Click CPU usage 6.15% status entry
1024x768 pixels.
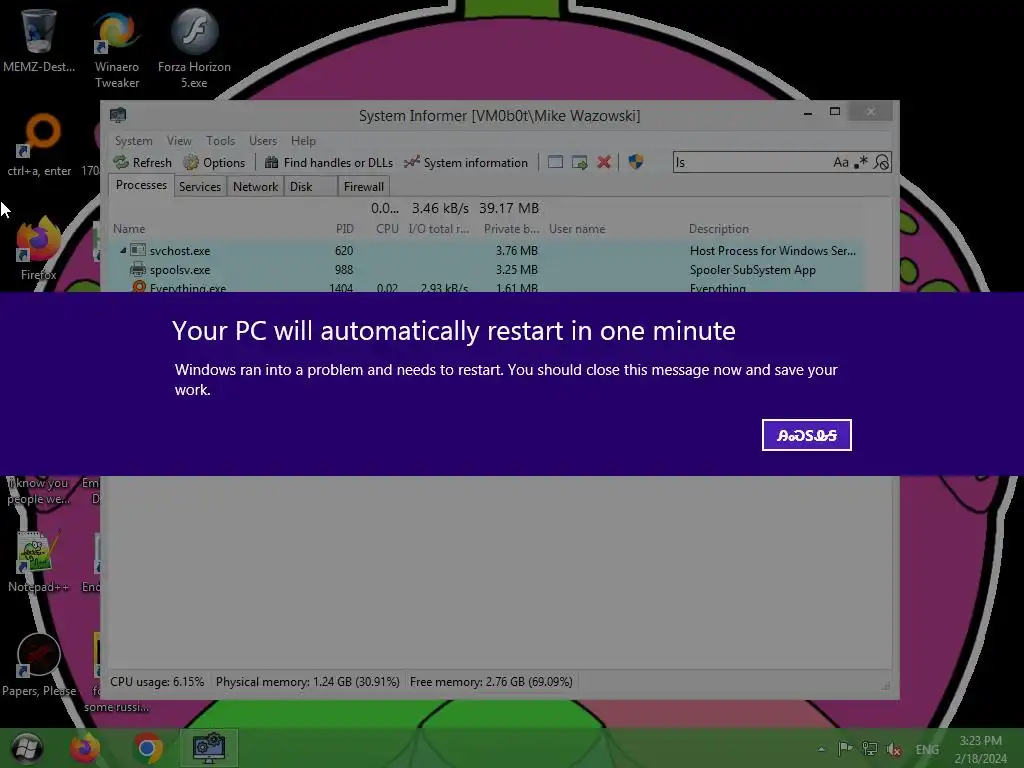tap(157, 682)
